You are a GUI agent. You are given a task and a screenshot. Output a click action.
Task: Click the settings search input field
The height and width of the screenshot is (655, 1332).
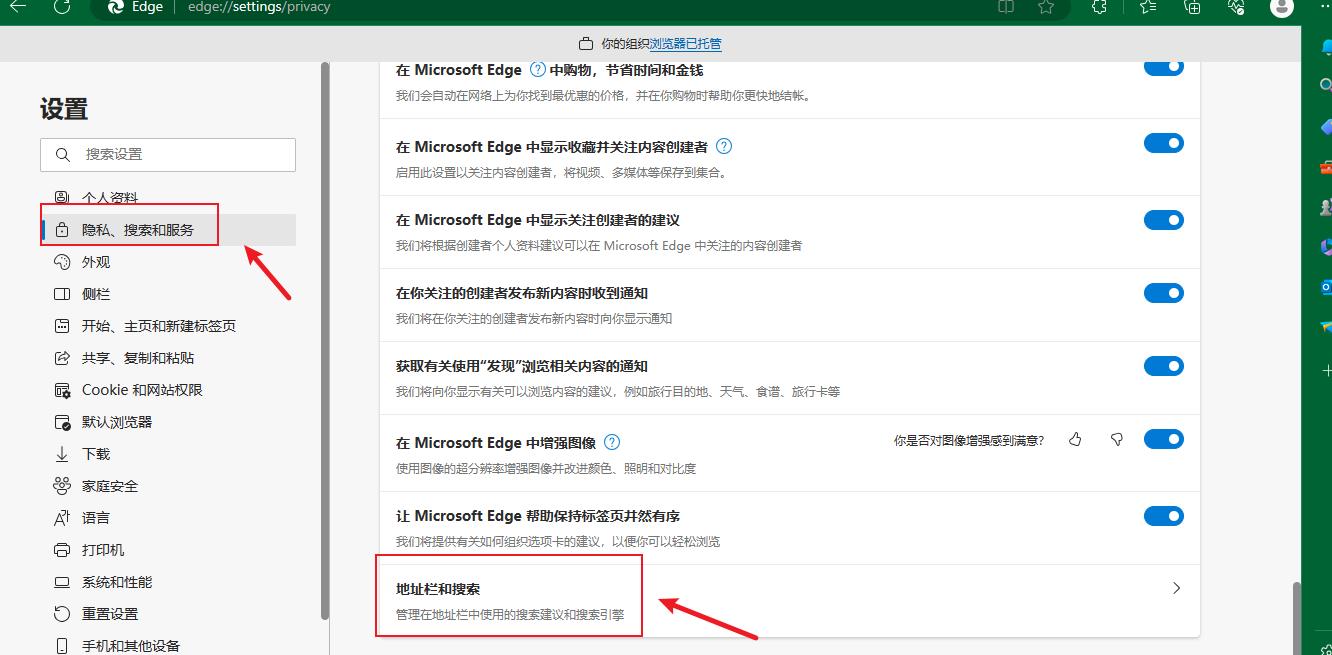click(167, 154)
